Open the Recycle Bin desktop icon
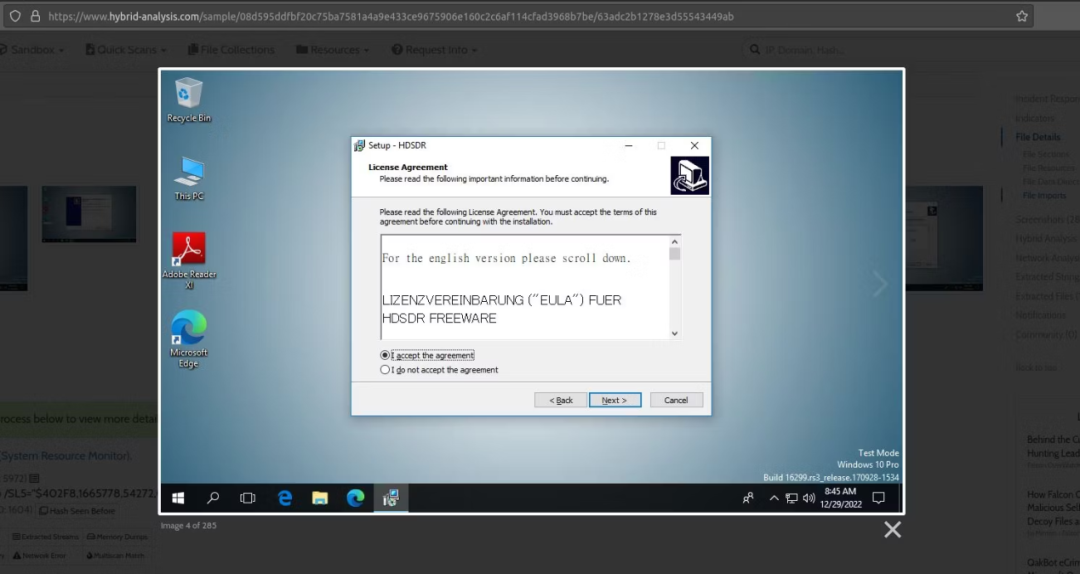1080x574 pixels. tap(189, 98)
